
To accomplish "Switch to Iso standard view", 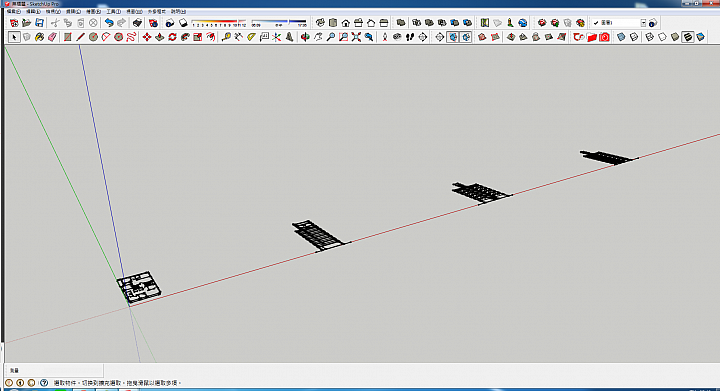I will click(x=320, y=23).
